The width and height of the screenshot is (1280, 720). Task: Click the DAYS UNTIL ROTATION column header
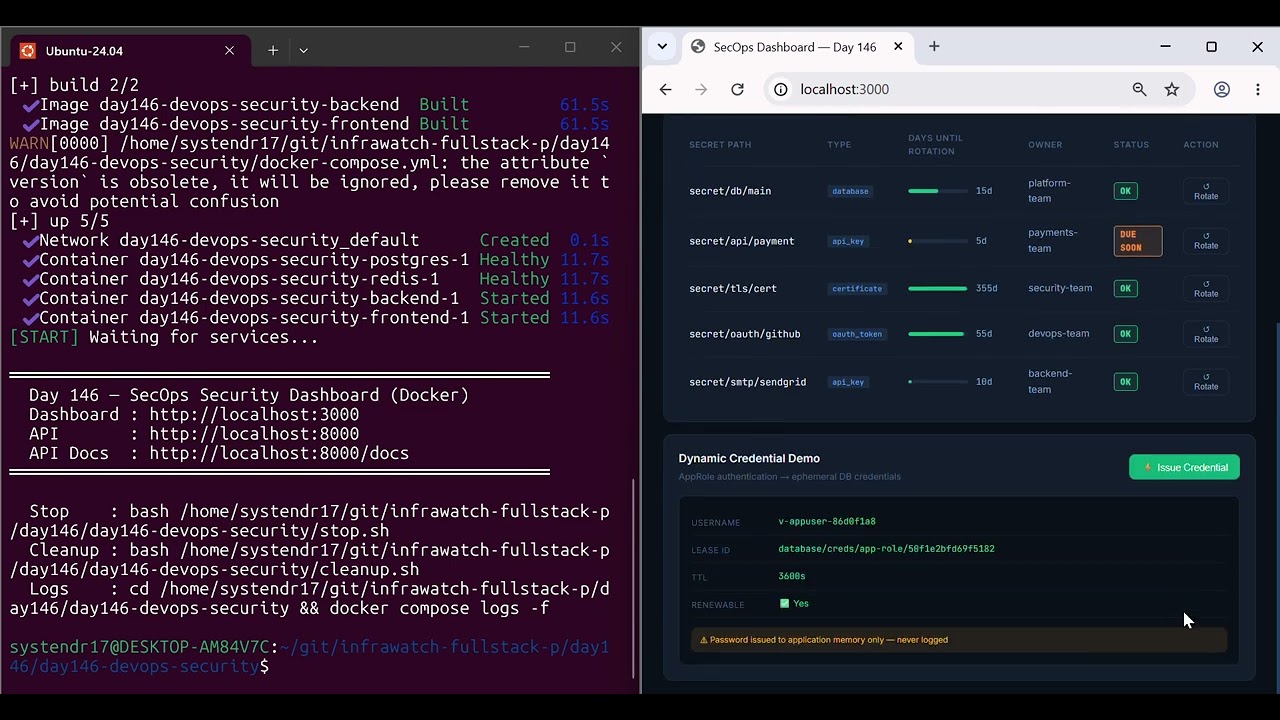(935, 145)
